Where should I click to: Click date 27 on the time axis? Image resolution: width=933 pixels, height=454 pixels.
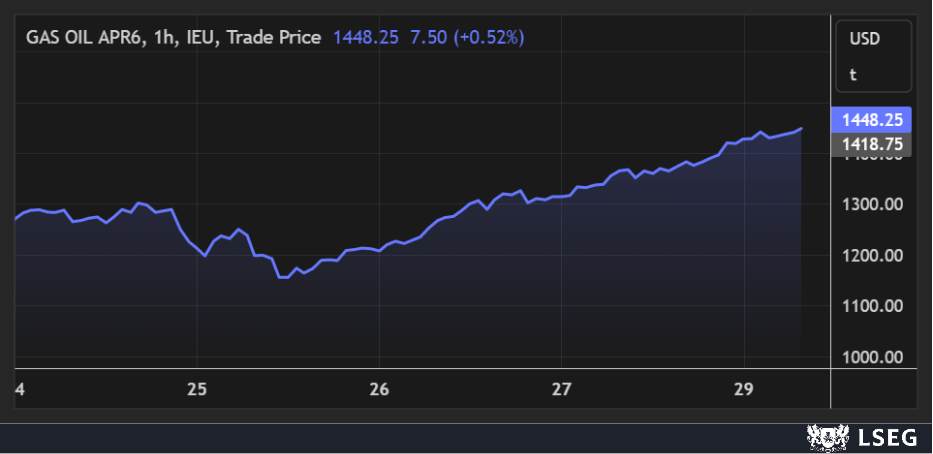pos(561,388)
